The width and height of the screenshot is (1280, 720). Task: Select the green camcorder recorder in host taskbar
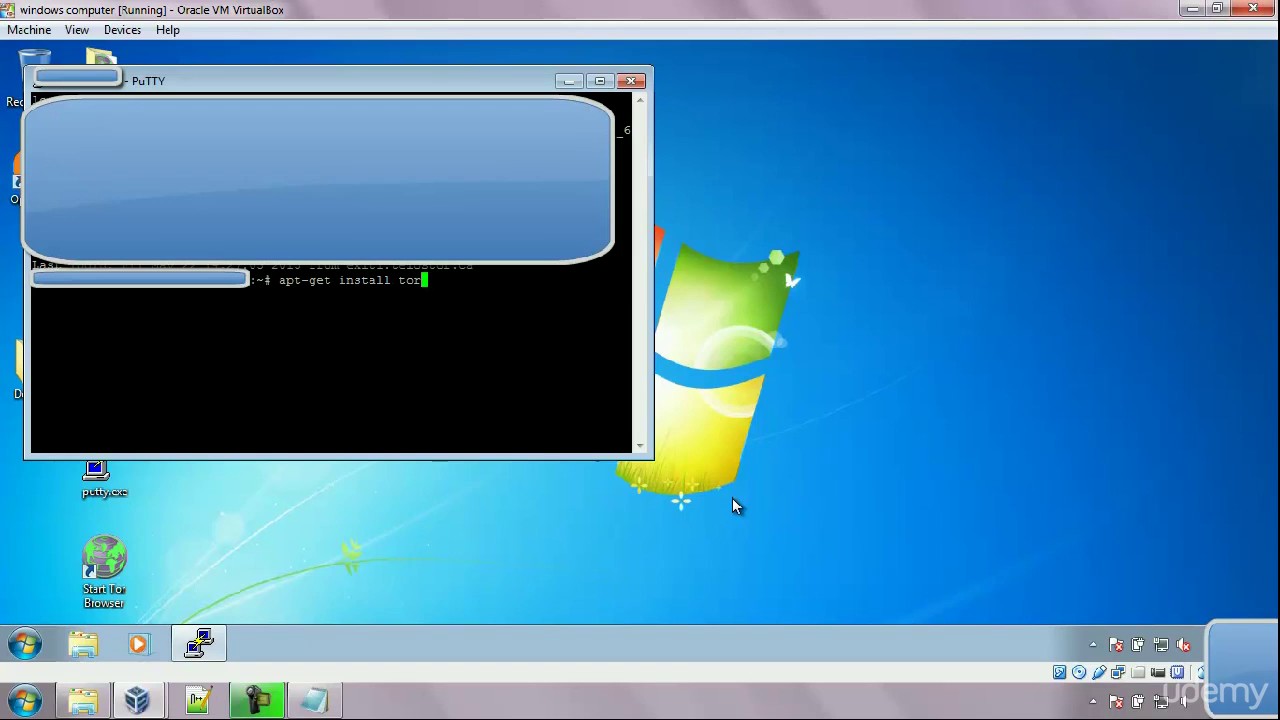point(257,700)
